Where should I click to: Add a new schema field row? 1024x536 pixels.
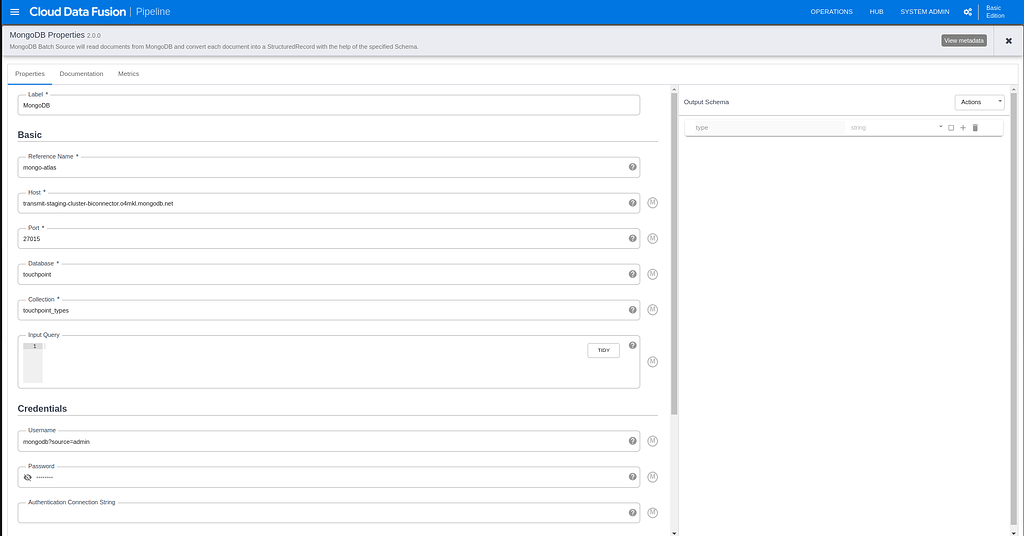tap(963, 128)
